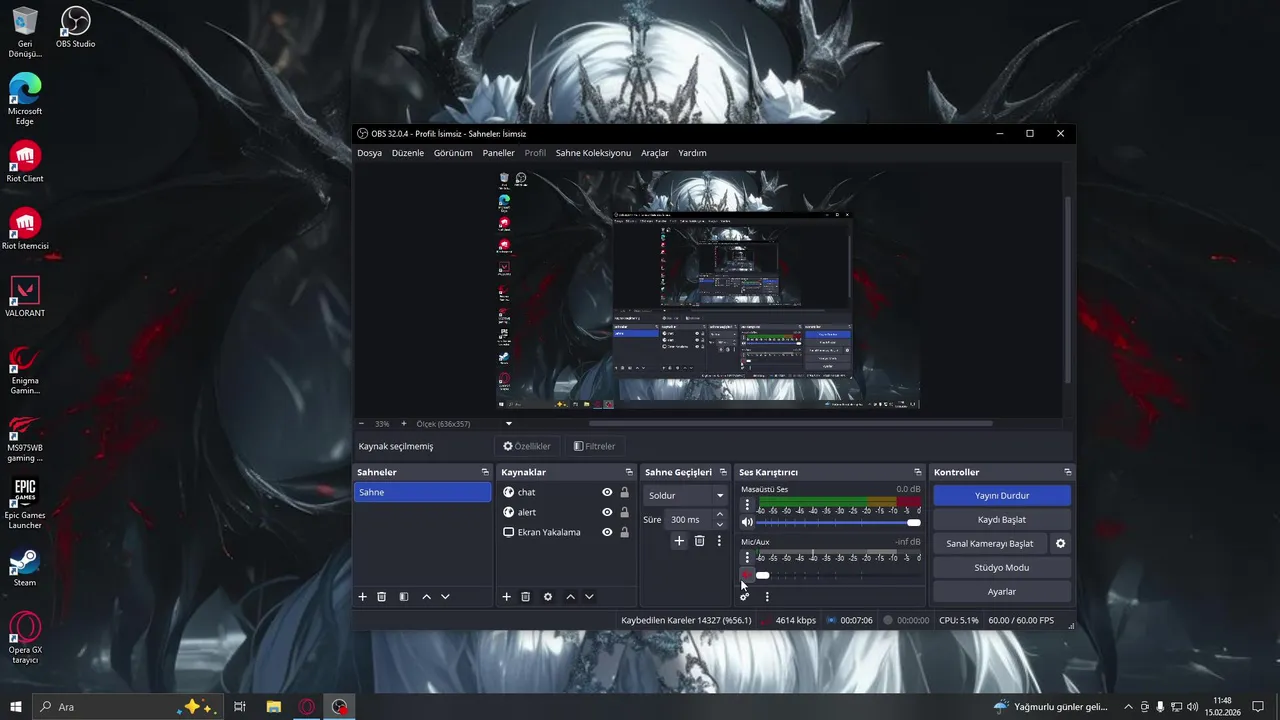Open the Yardım menu

click(x=692, y=153)
